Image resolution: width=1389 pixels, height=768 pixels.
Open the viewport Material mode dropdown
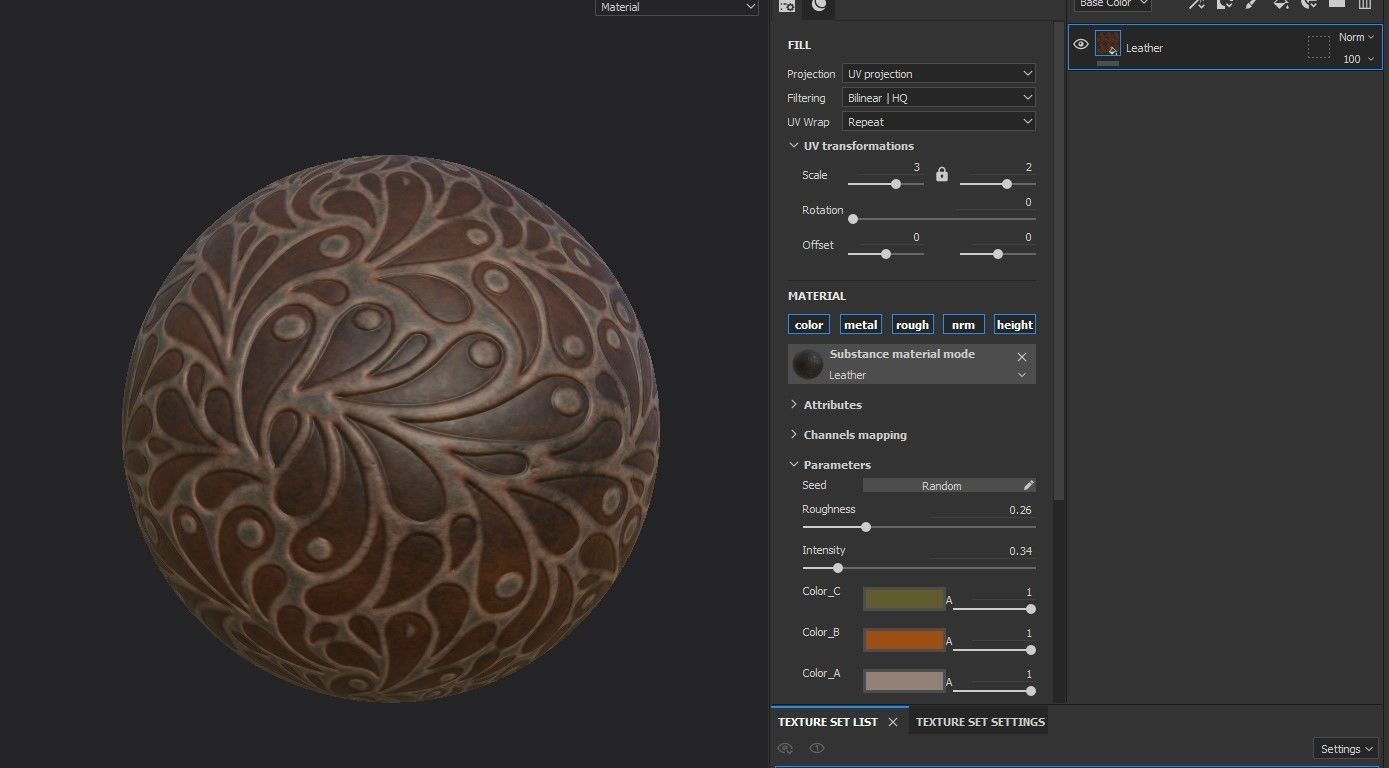coord(677,7)
